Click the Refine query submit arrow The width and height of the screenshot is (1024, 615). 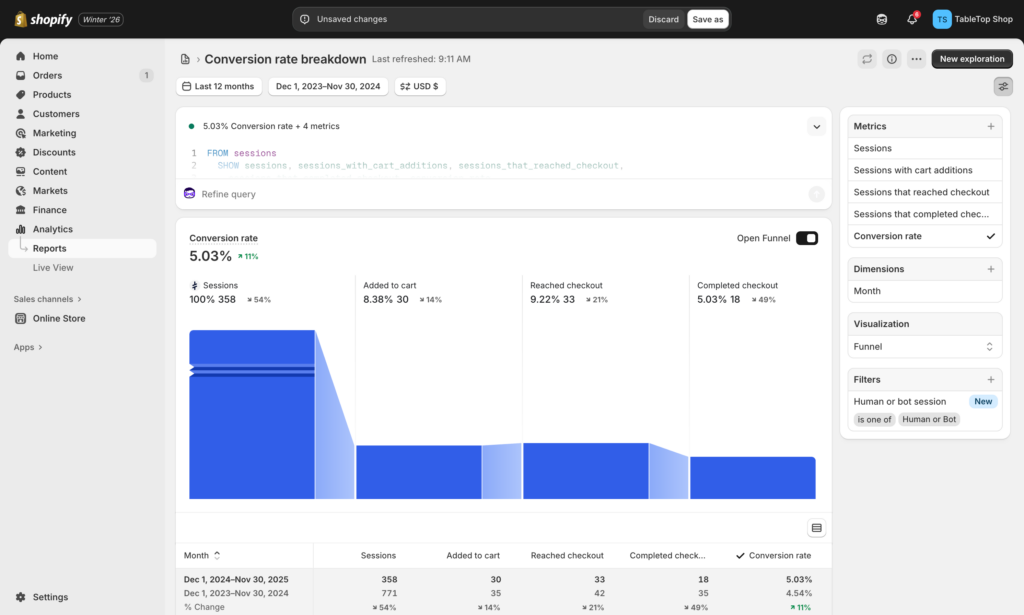tap(816, 194)
